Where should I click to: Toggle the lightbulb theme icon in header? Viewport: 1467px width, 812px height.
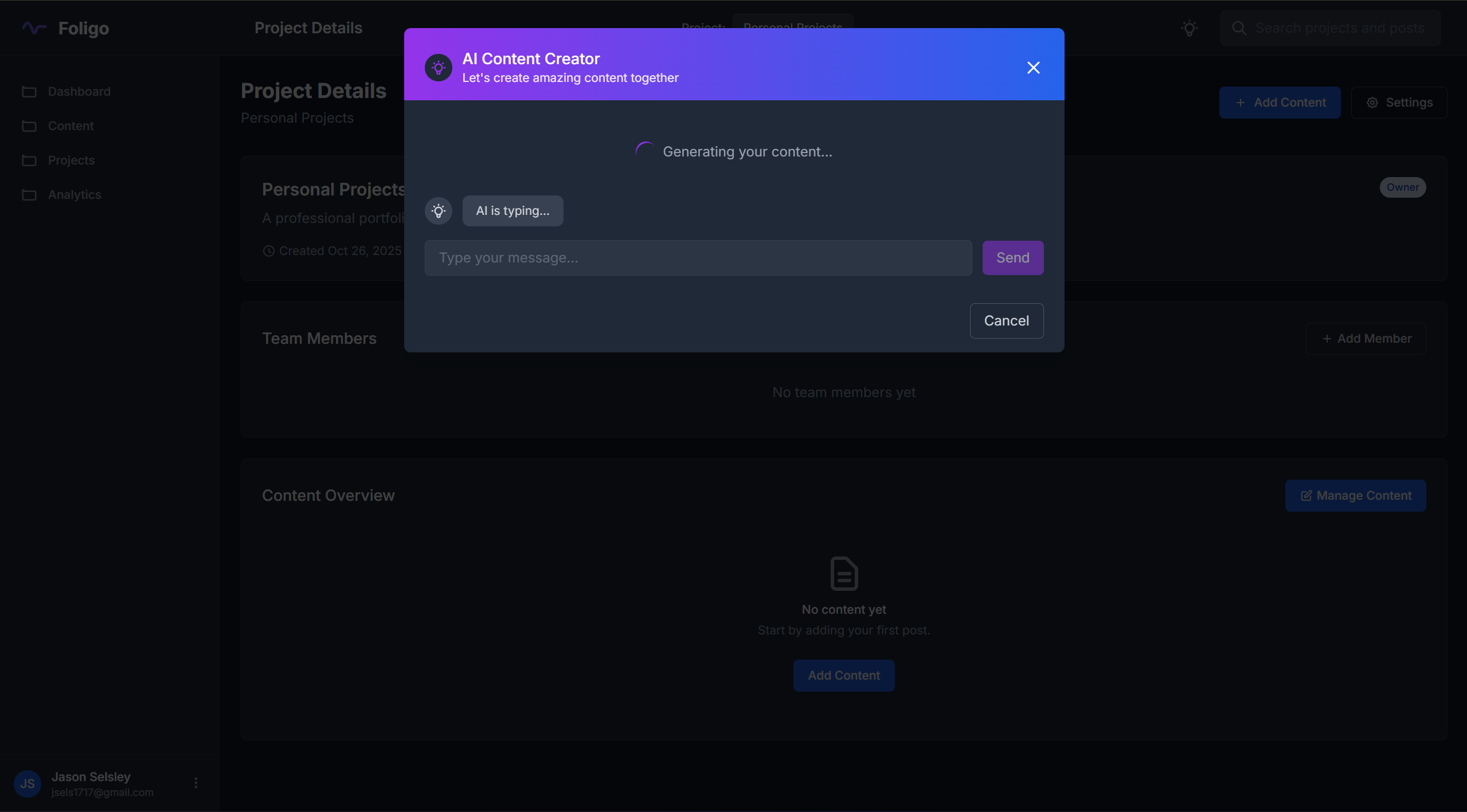[x=1190, y=28]
